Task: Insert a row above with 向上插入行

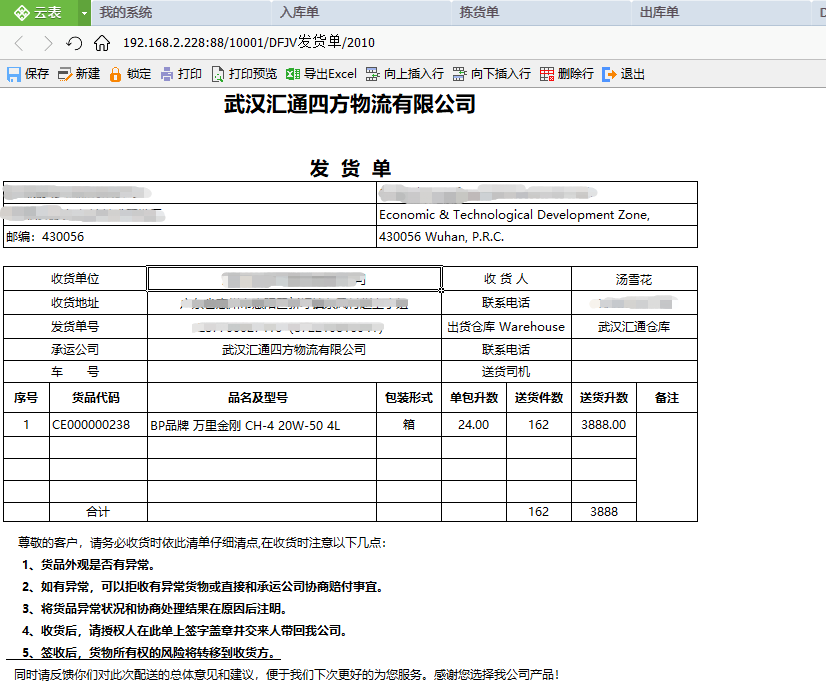Action: click(405, 74)
